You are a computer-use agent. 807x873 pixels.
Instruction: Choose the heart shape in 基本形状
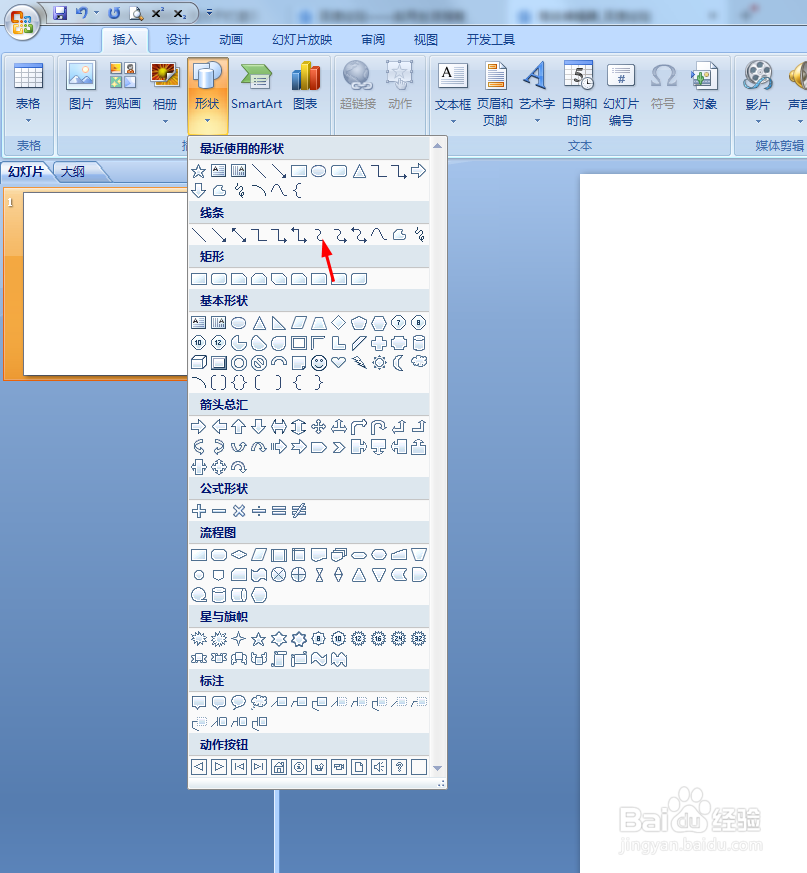click(339, 363)
